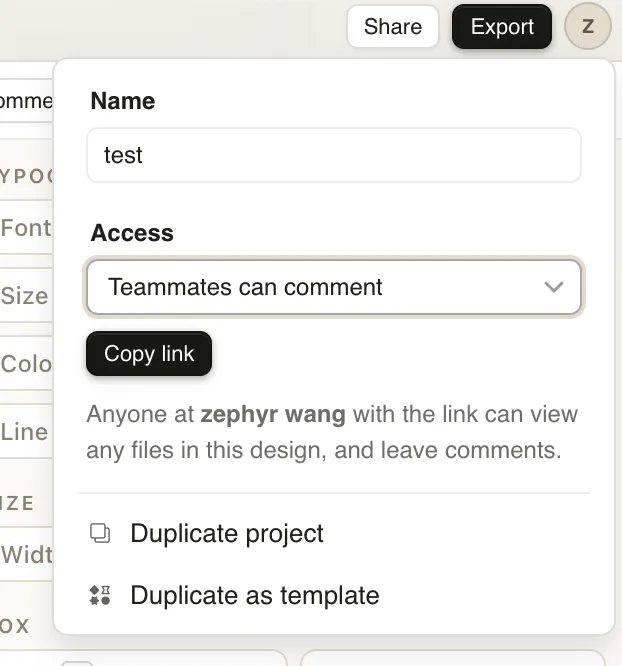Choose Duplicate as template option
622x666 pixels.
pos(255,596)
